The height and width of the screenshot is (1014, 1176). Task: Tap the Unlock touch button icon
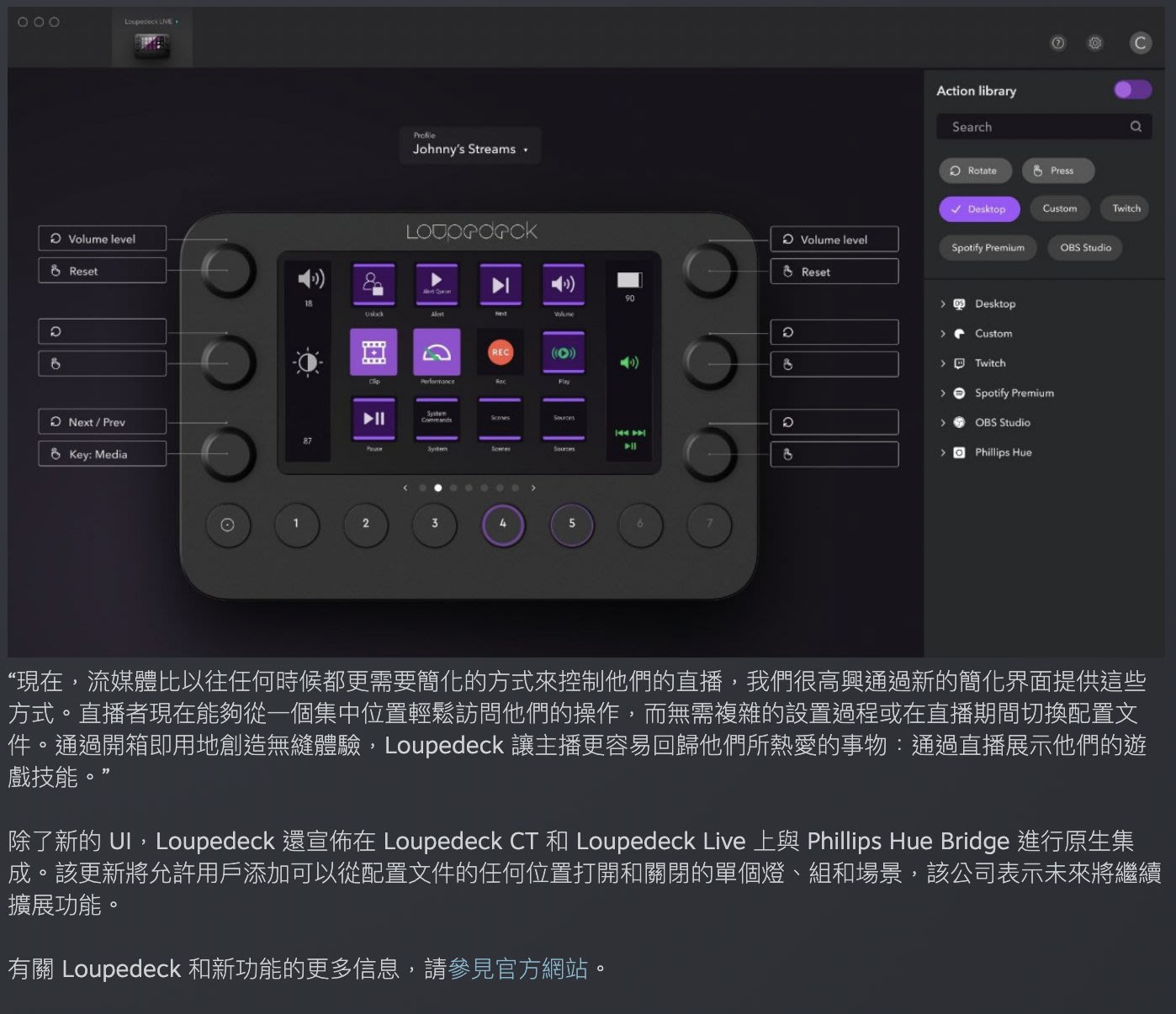tap(373, 284)
